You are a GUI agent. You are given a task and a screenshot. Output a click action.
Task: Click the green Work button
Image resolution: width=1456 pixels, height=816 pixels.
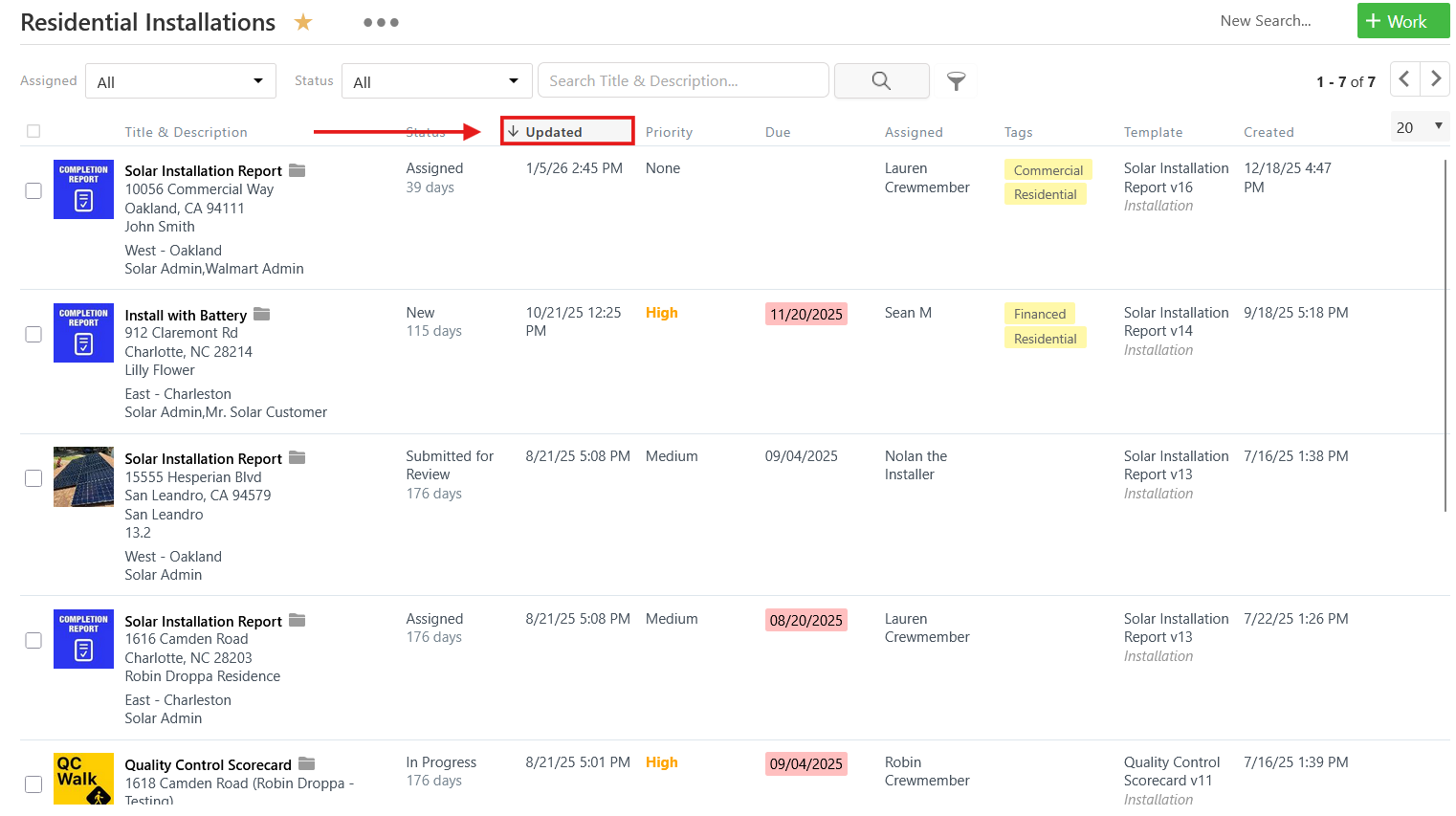tap(1402, 21)
